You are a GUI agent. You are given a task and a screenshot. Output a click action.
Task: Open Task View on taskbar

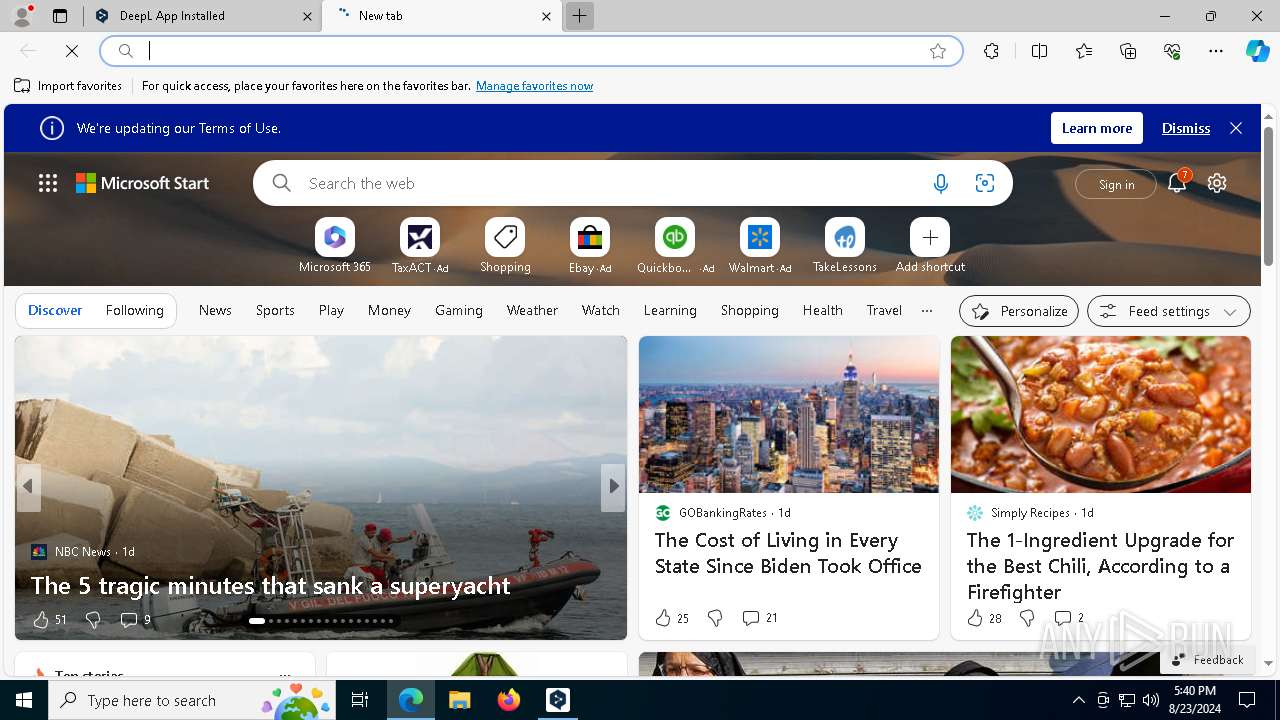click(x=360, y=700)
